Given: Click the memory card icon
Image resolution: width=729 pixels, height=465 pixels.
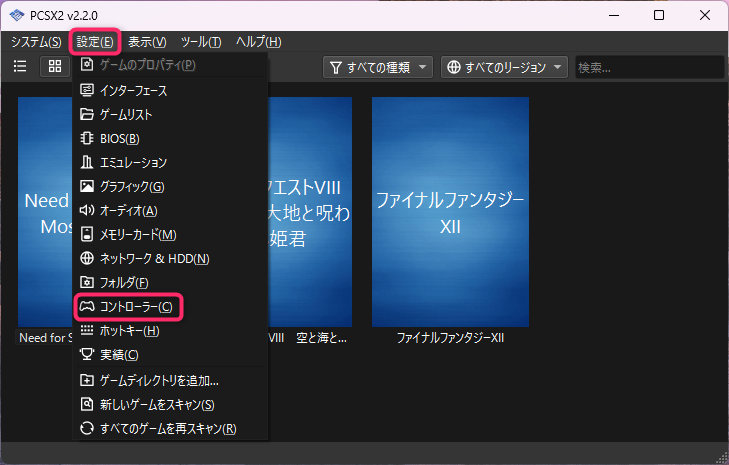Looking at the screenshot, I should pos(86,234).
